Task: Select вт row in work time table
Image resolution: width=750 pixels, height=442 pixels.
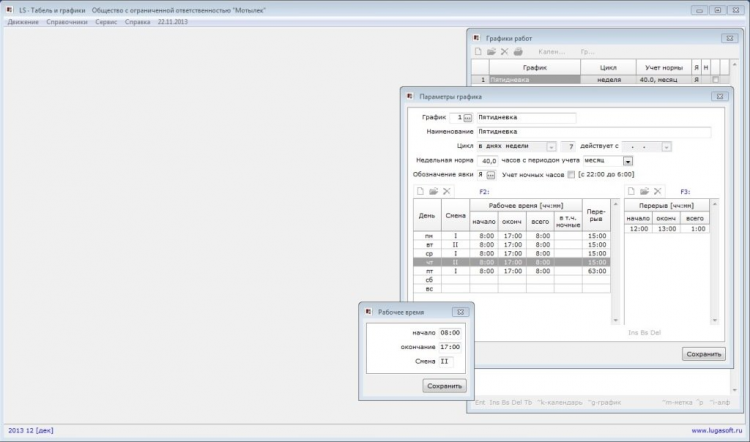Action: [512, 244]
